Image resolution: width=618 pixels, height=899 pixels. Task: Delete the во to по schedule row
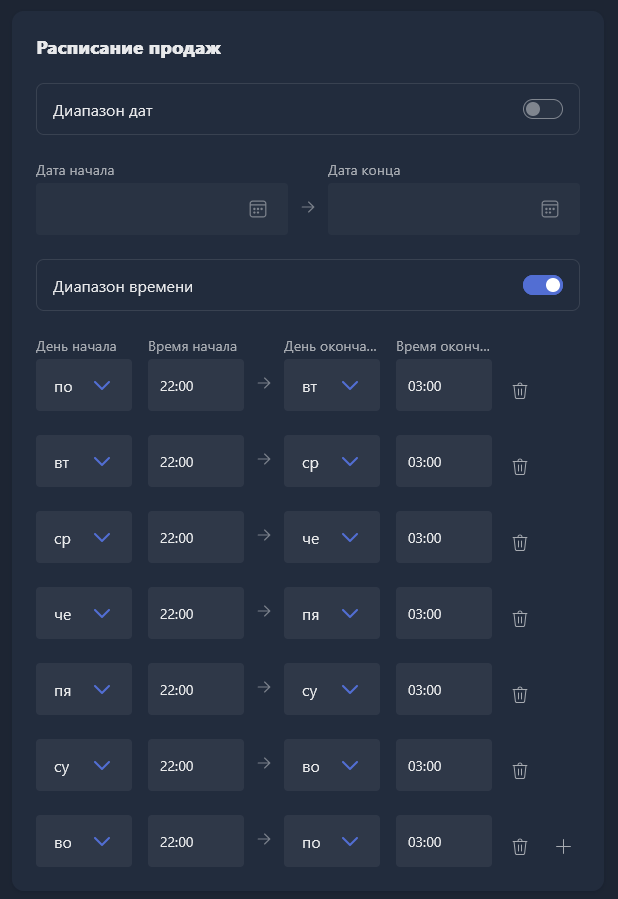coord(520,846)
